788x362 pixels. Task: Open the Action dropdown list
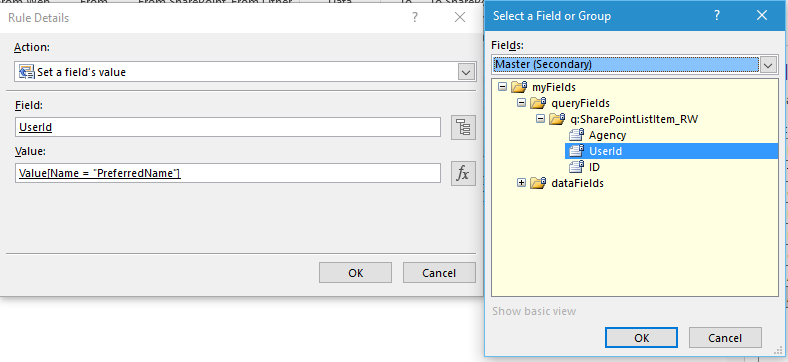click(x=467, y=72)
